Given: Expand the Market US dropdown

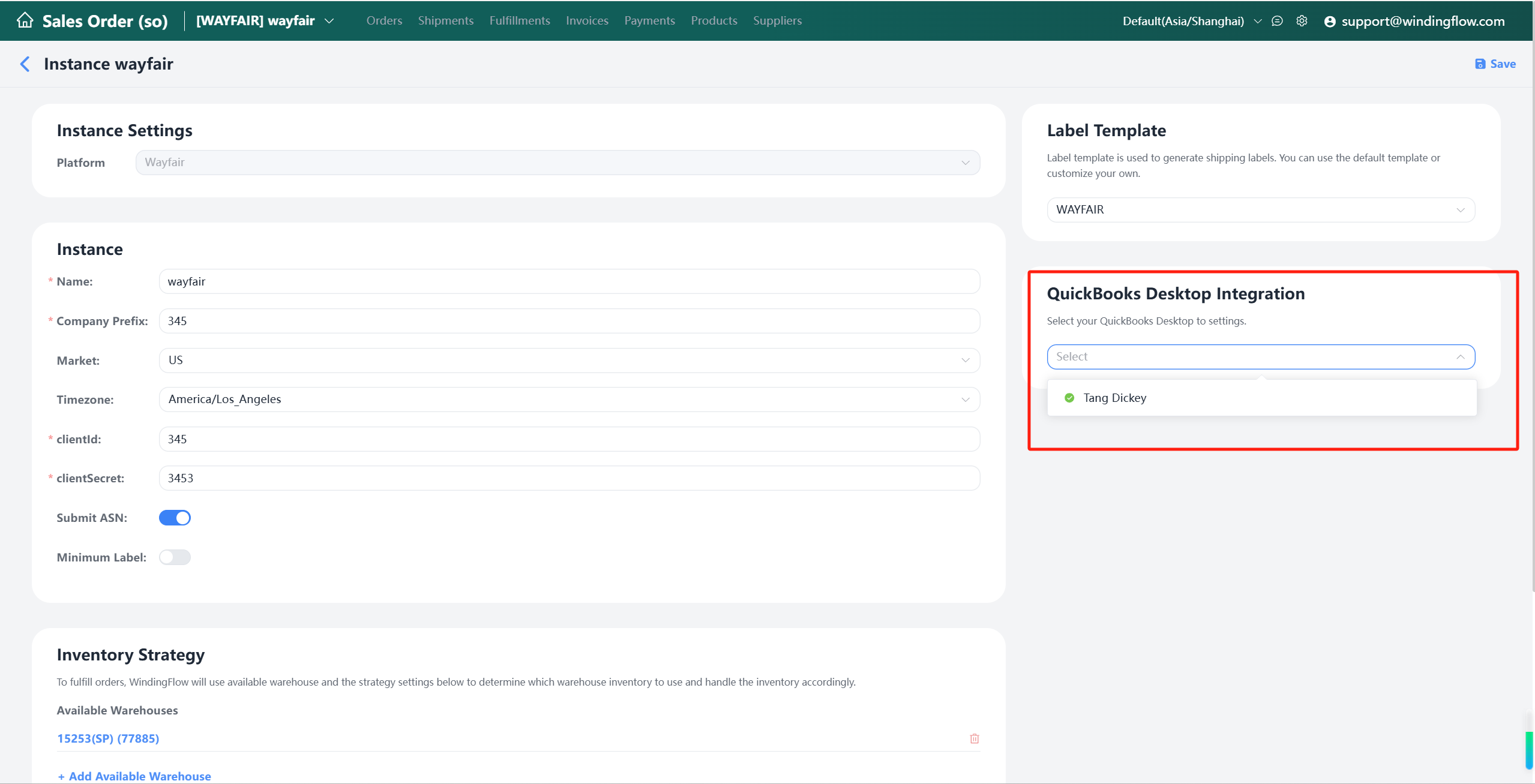Looking at the screenshot, I should [x=569, y=361].
